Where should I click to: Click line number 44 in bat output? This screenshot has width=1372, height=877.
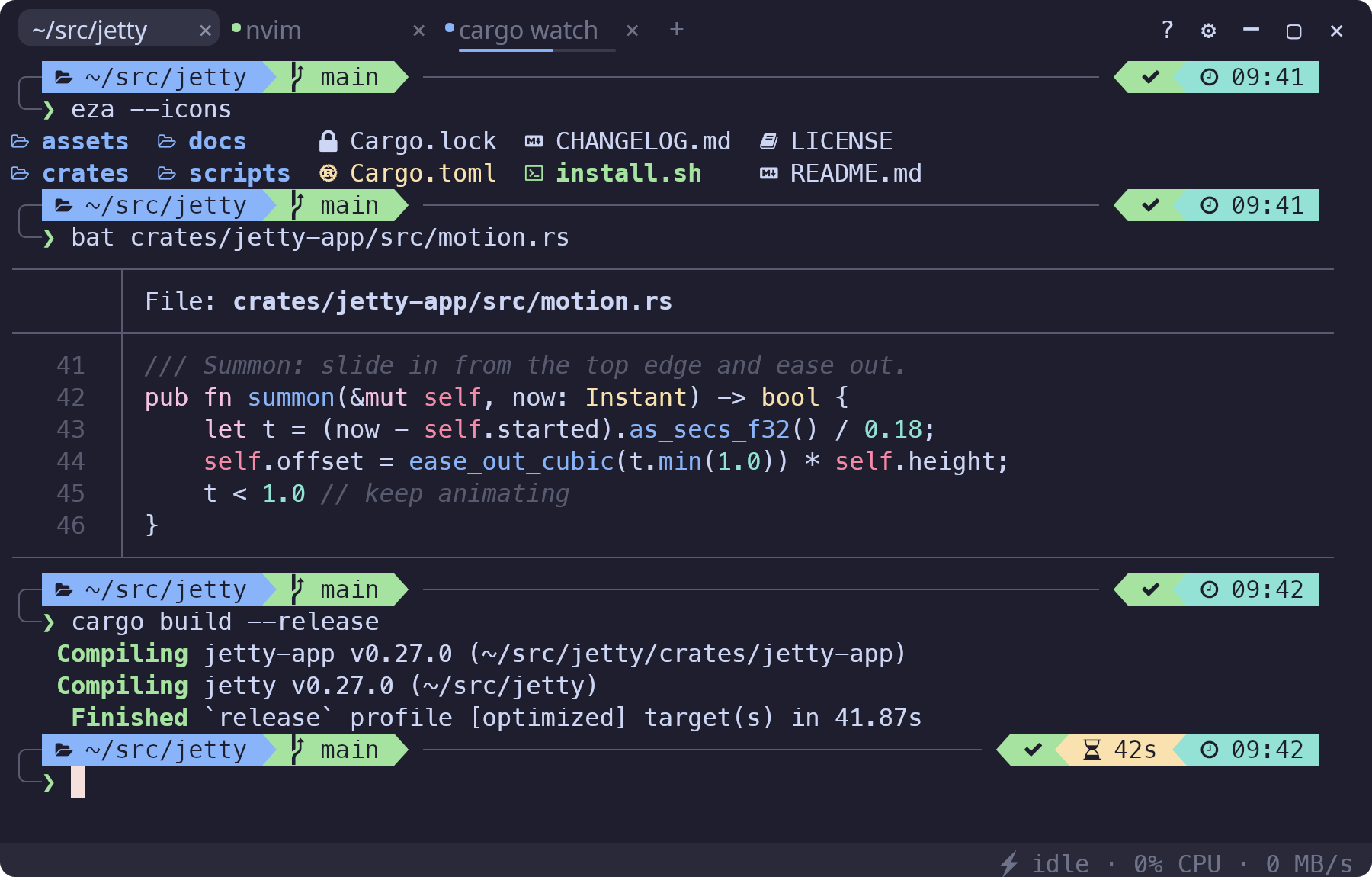click(71, 461)
